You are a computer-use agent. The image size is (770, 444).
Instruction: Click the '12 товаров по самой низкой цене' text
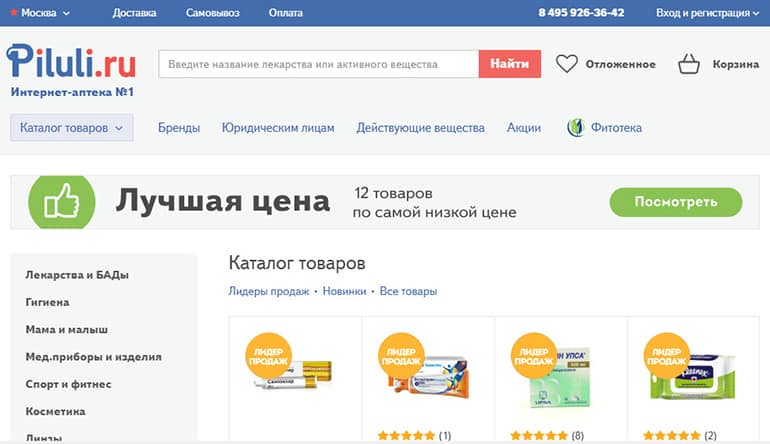click(435, 202)
